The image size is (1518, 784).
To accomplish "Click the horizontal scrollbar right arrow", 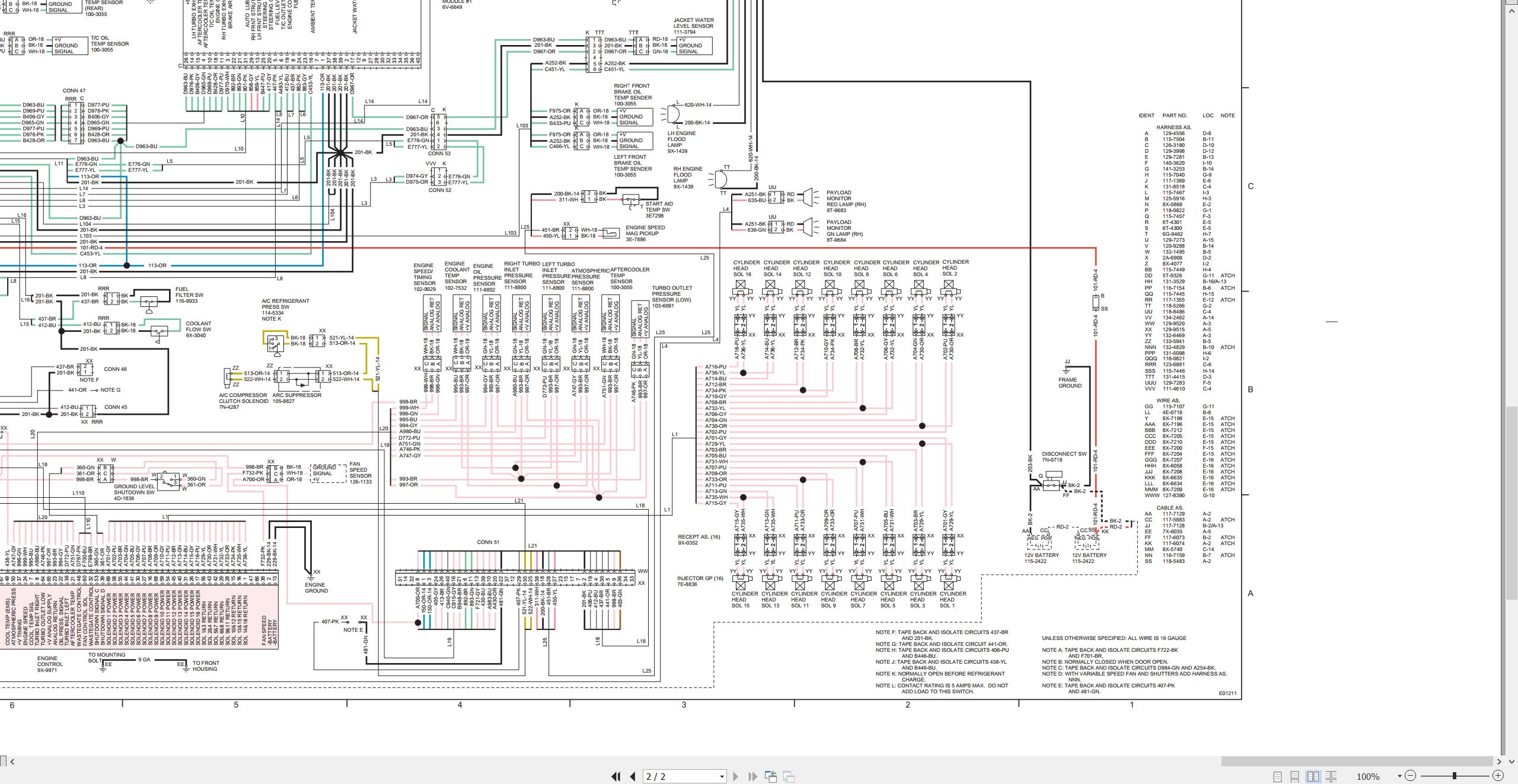I will [x=1500, y=761].
